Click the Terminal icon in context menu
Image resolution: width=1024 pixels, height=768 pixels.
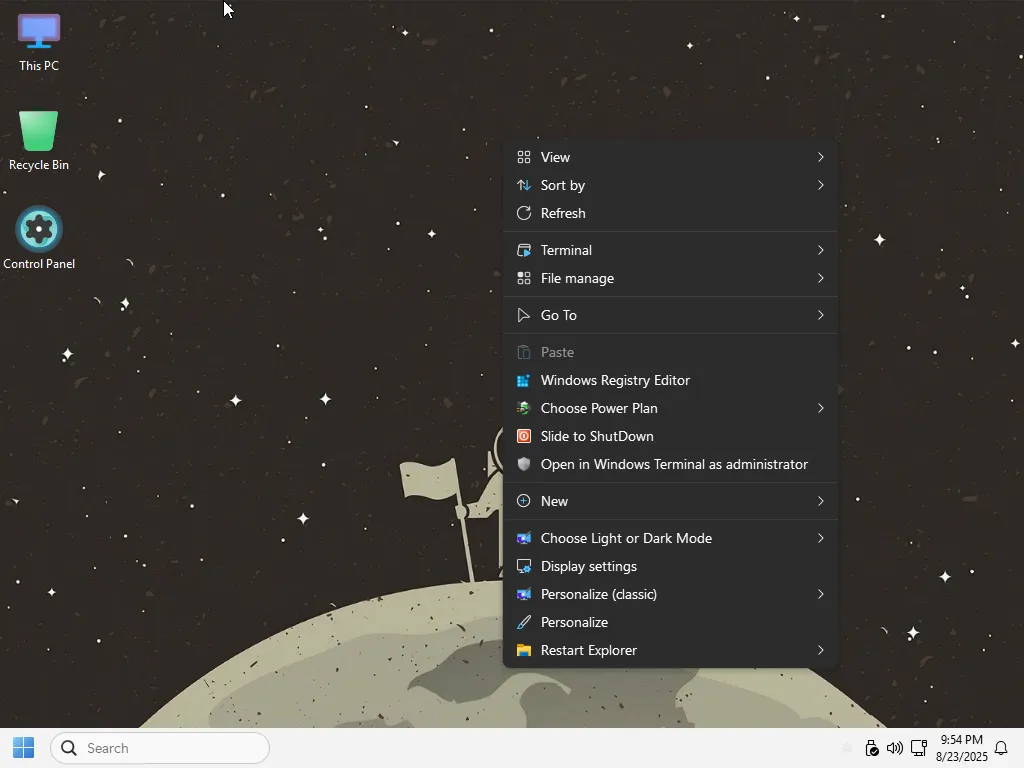click(x=524, y=250)
